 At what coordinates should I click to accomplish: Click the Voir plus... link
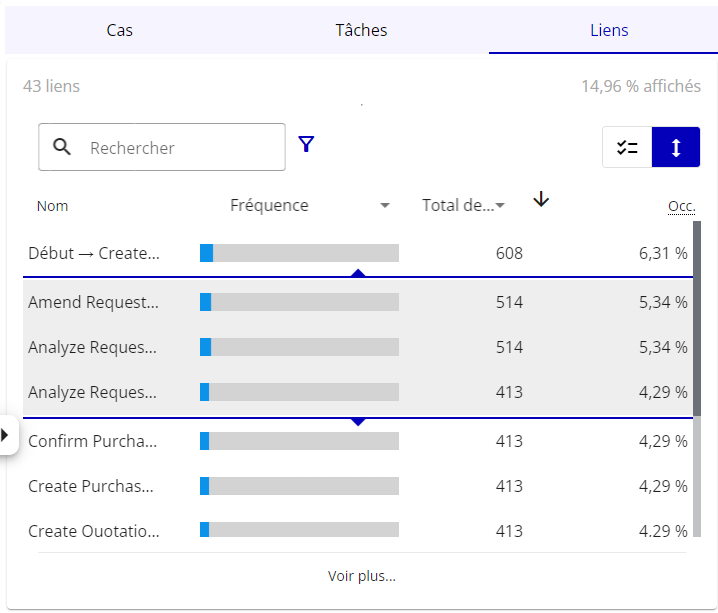[361, 576]
